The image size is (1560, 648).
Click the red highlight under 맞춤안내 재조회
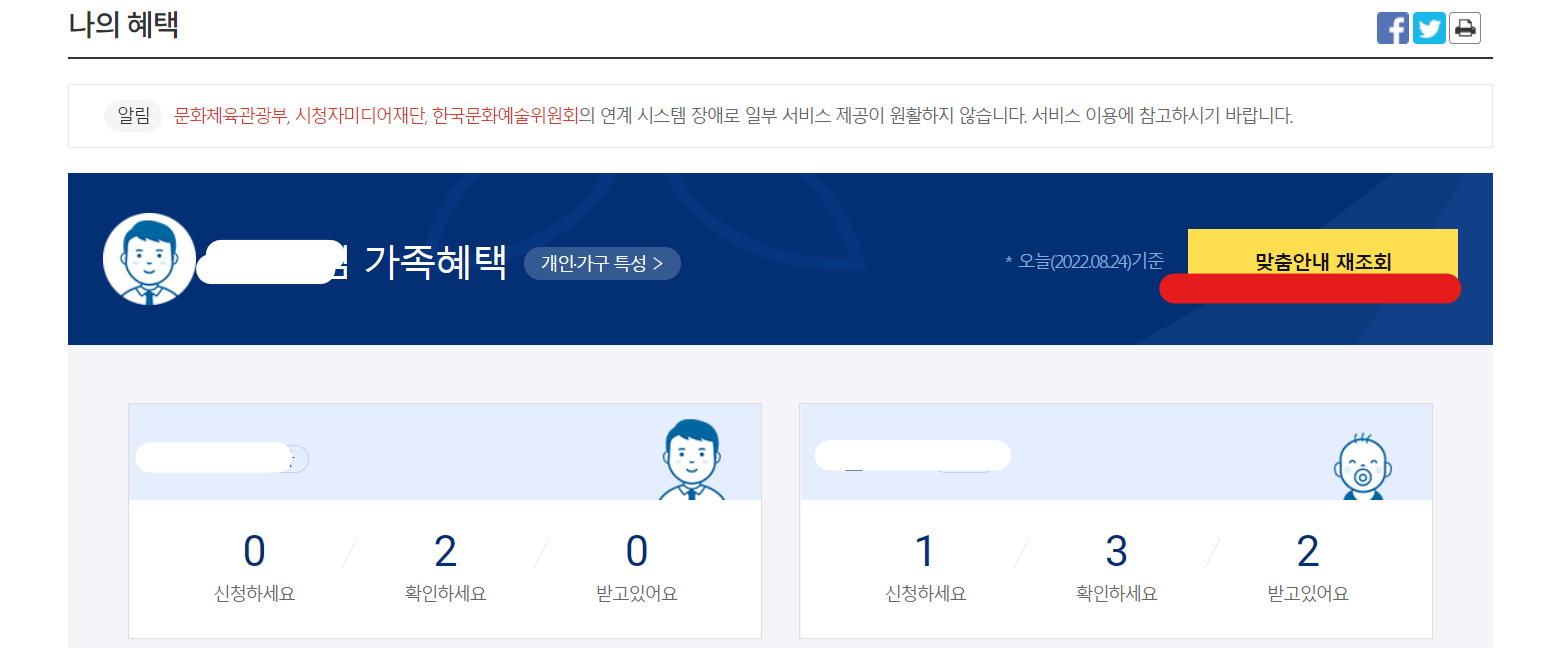(x=1310, y=289)
